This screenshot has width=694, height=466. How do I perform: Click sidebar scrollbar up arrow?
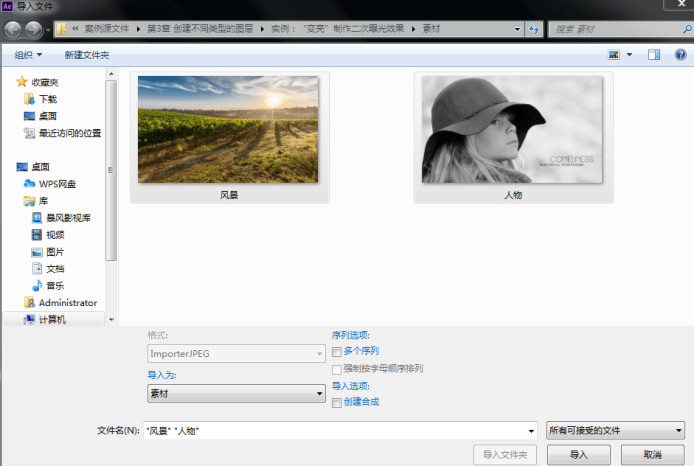point(111,74)
